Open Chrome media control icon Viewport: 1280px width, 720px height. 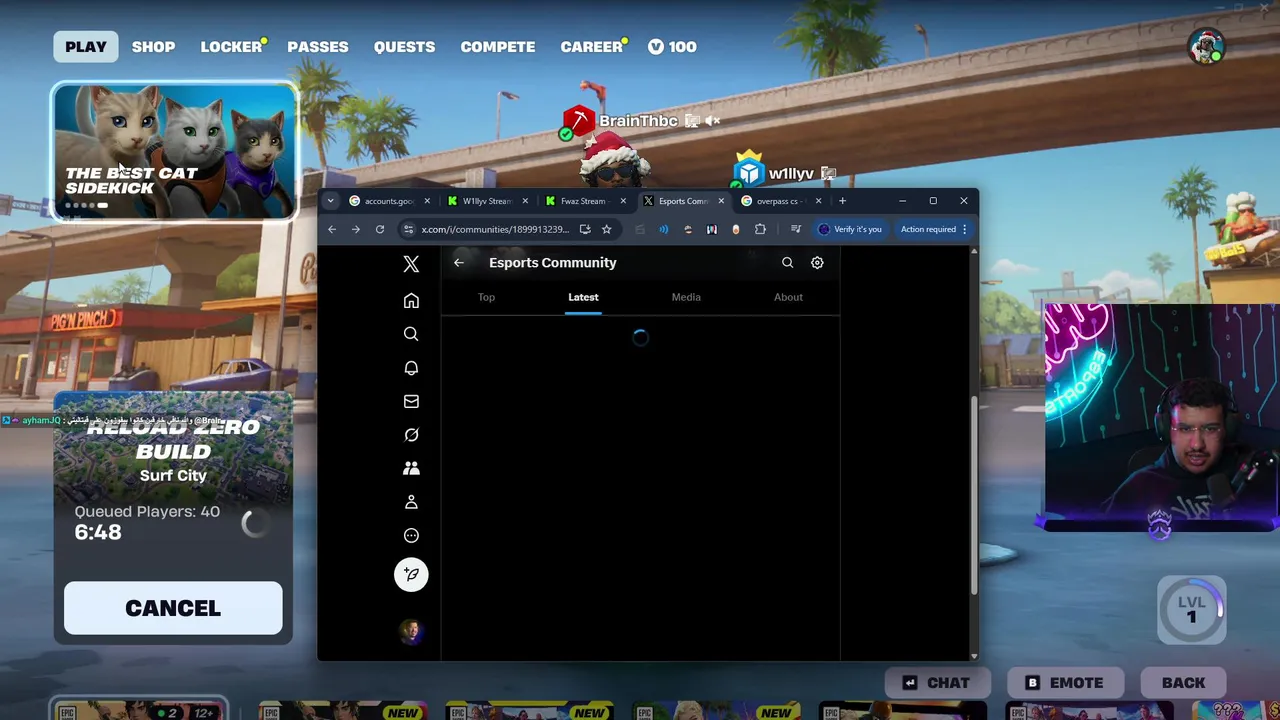(796, 229)
